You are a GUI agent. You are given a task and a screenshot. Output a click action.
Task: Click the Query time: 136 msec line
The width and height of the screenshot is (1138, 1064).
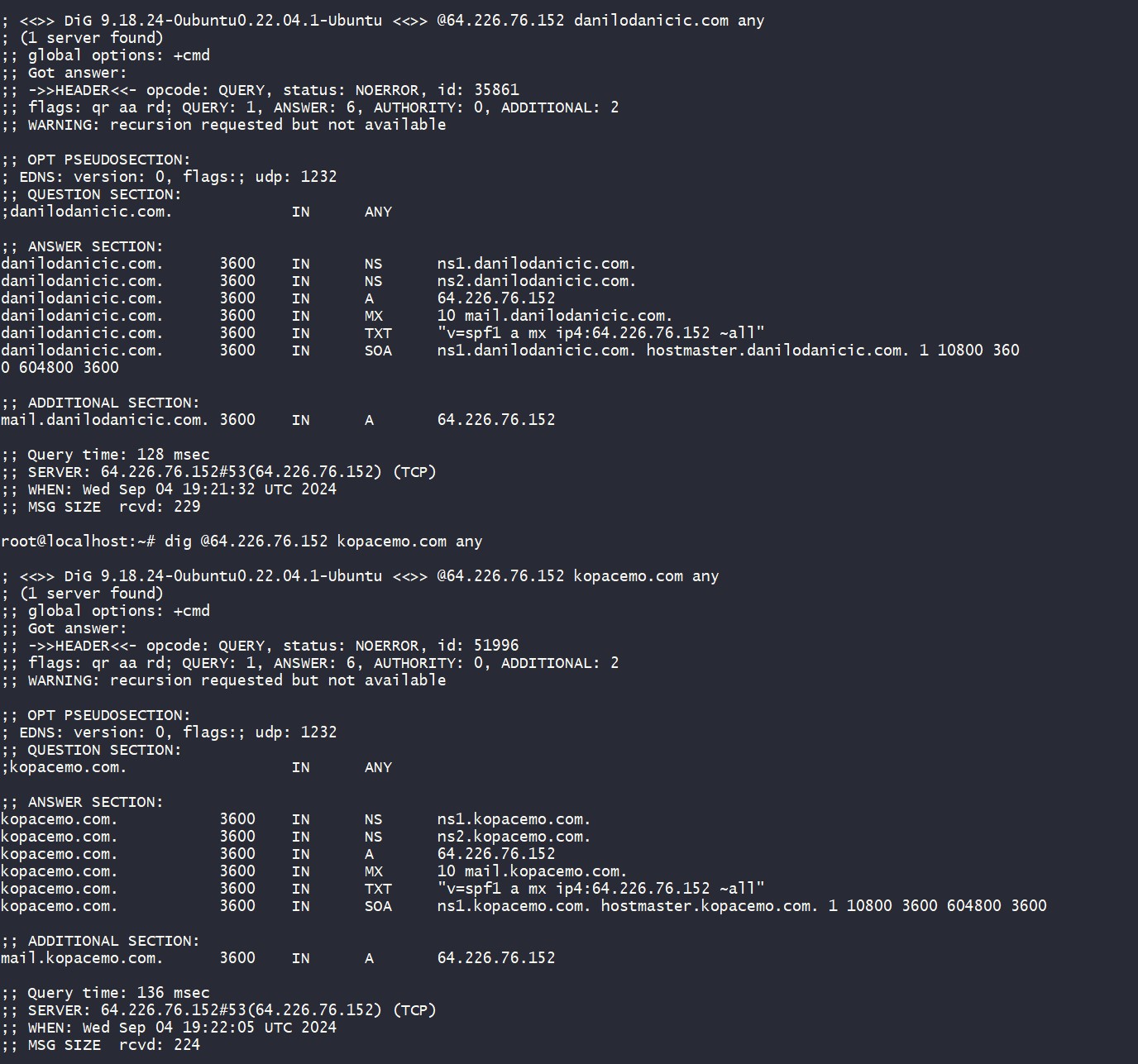coord(105,993)
